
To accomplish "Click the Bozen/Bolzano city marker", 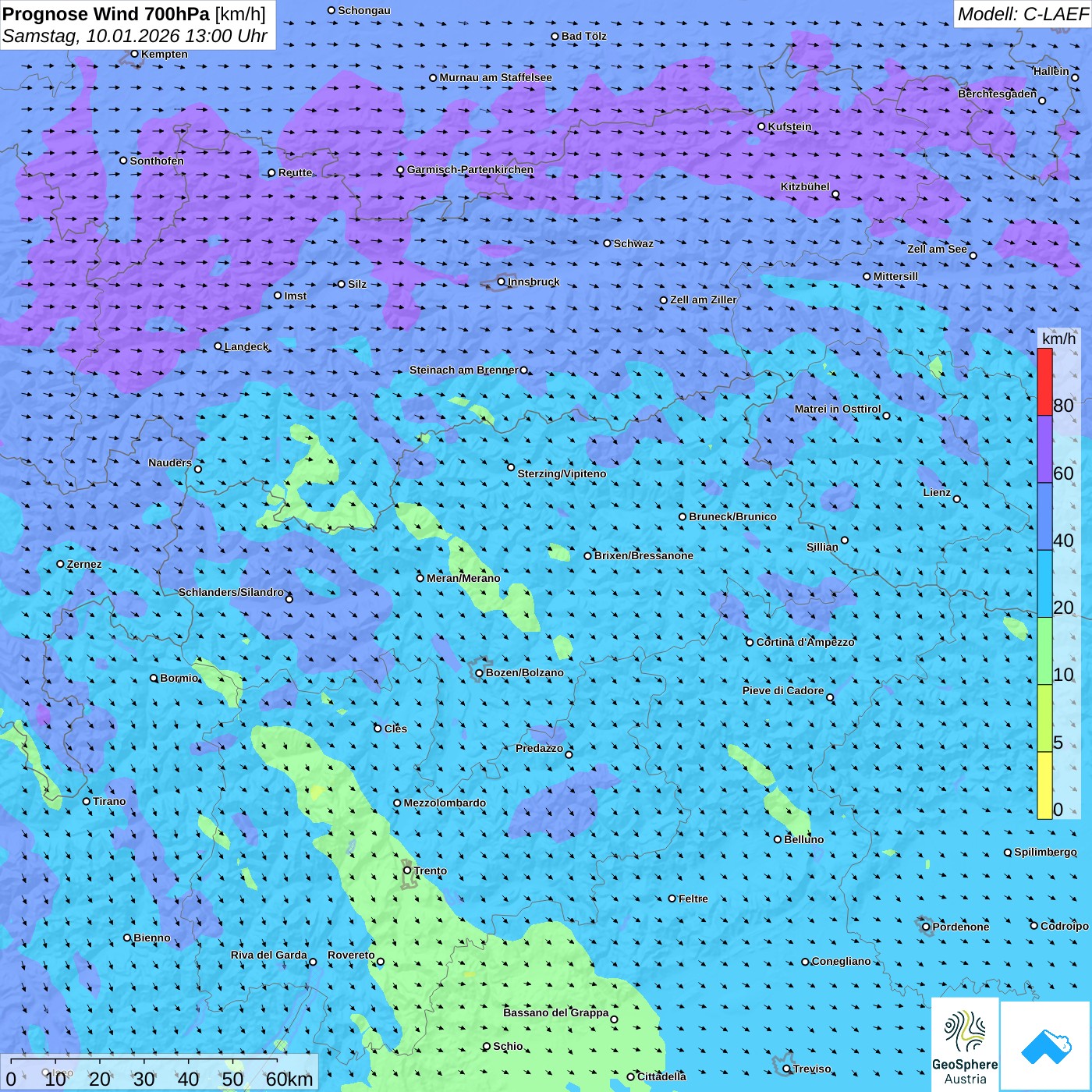I will (x=479, y=672).
